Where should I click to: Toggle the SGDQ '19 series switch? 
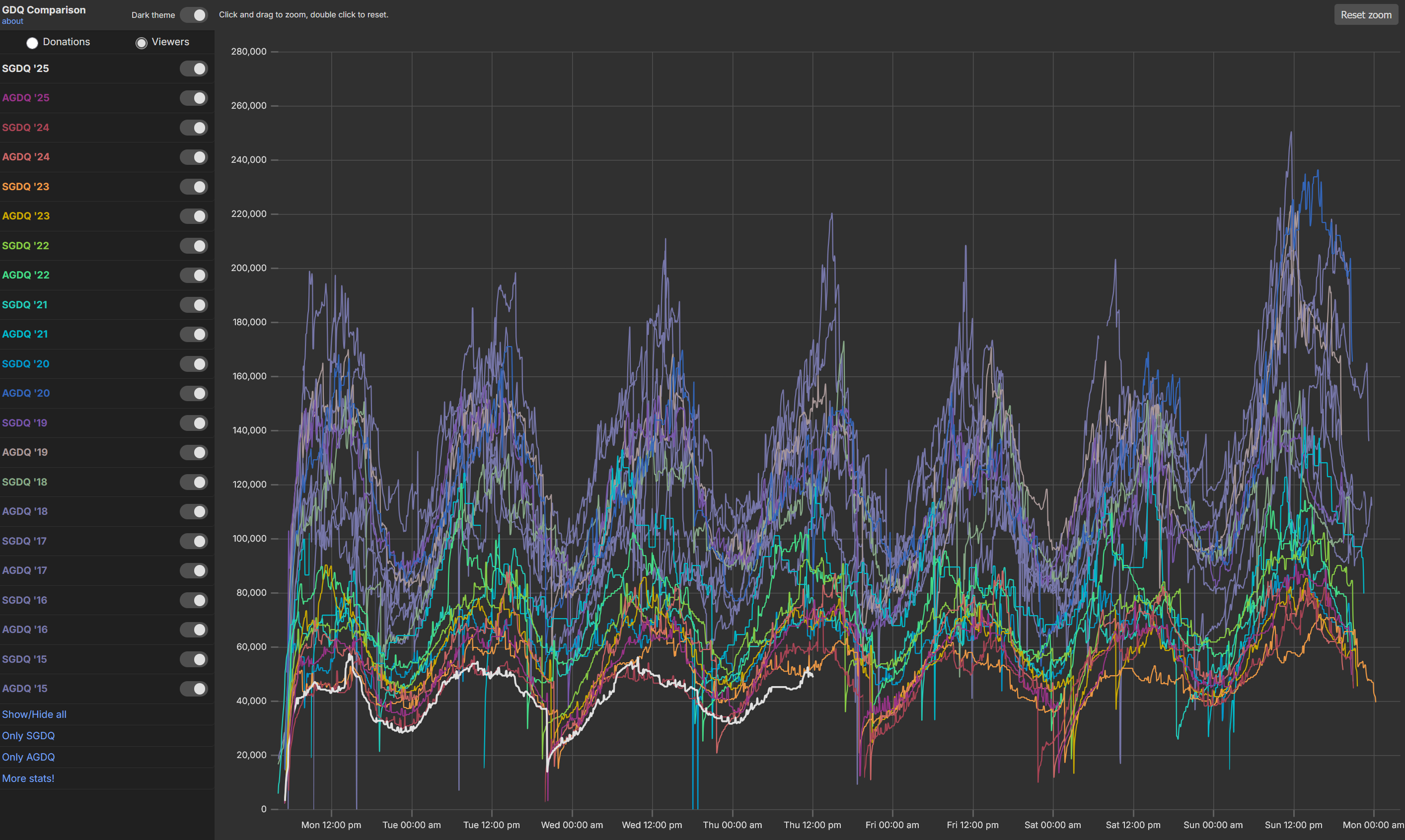194,423
